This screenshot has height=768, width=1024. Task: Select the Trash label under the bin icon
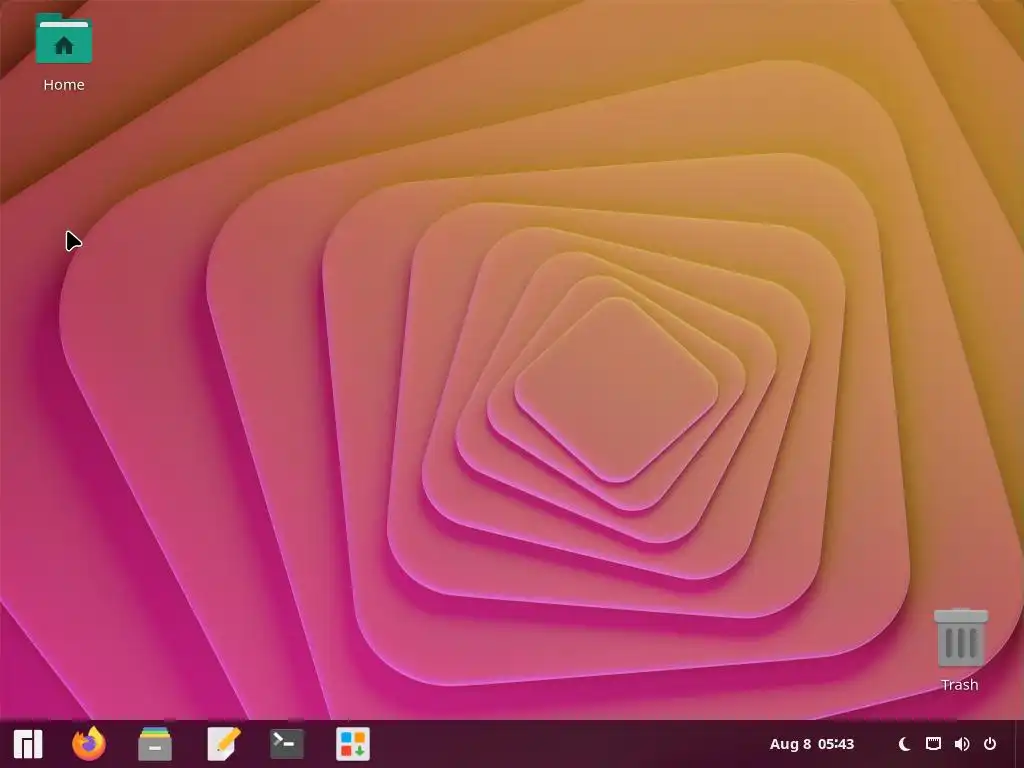tap(959, 685)
